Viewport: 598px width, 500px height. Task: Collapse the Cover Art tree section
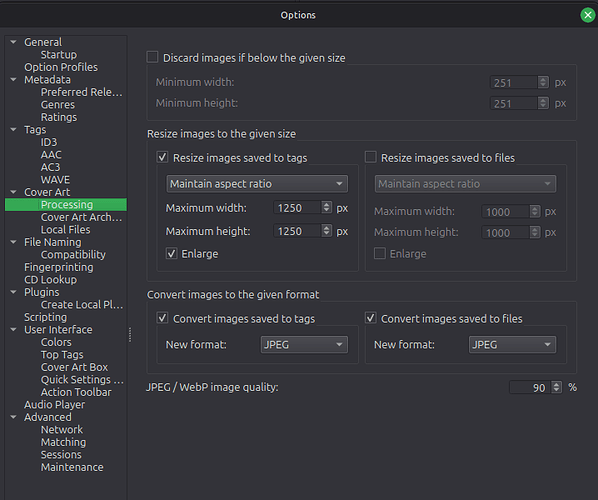coord(13,192)
